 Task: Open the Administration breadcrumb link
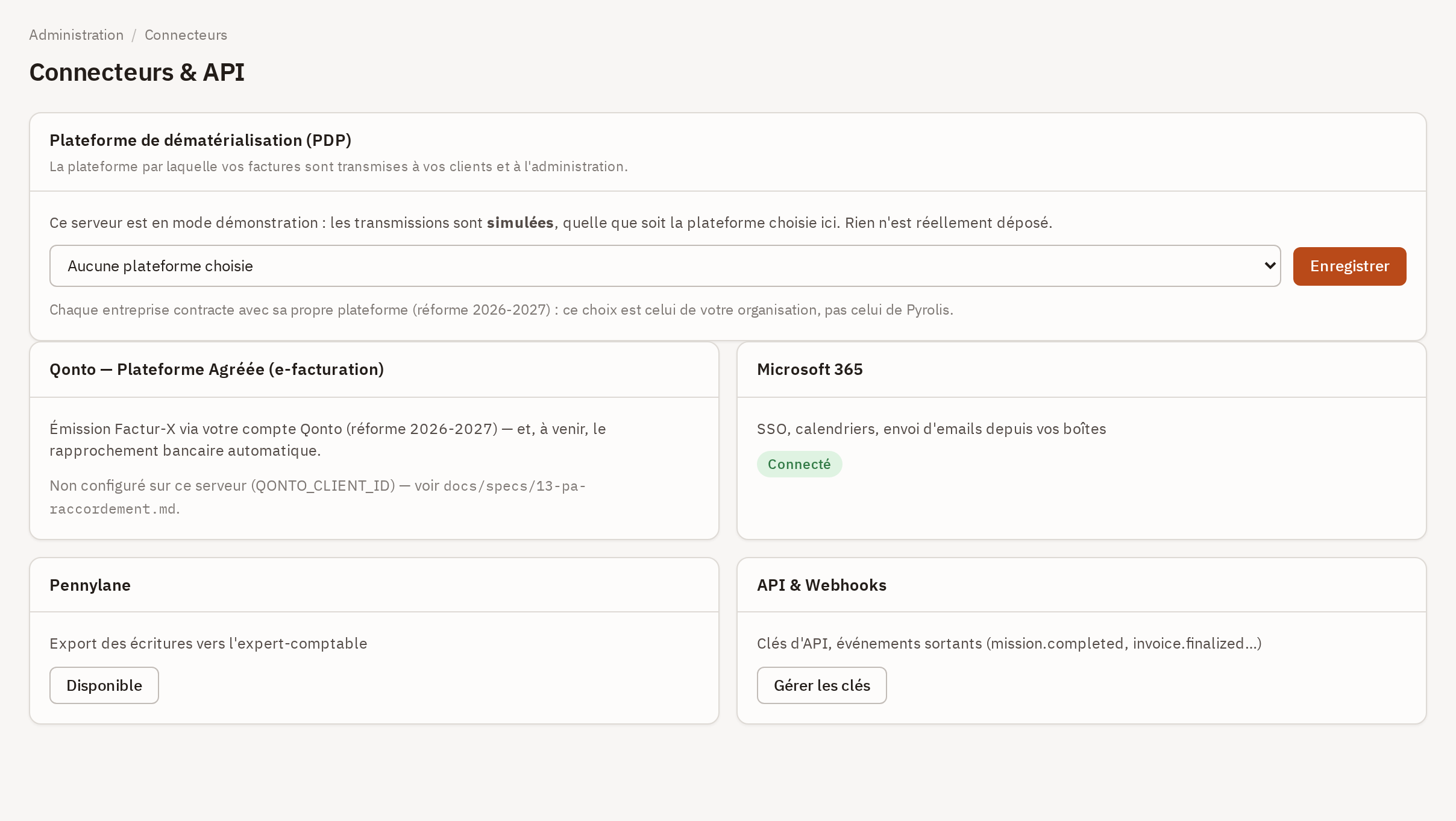(x=77, y=35)
